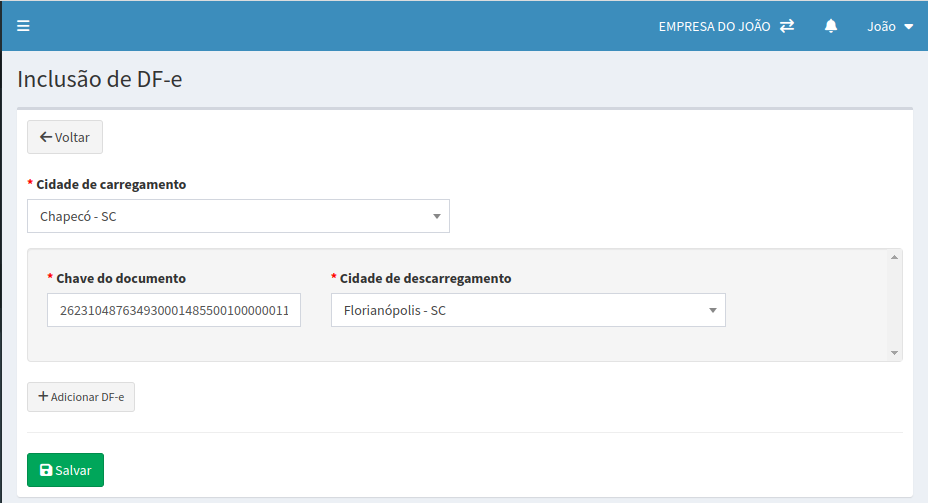
Task: Click the left arrow icon in Voltar
Action: 45,137
